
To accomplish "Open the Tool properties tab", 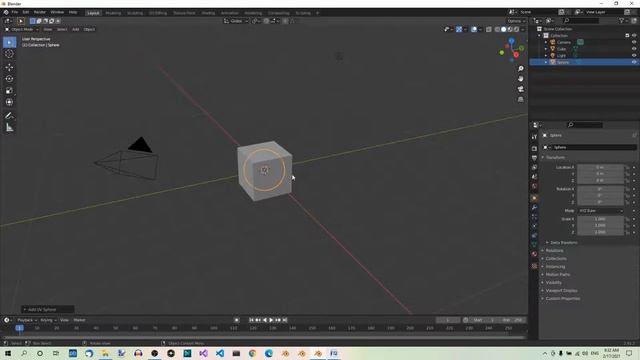I will 534,137.
